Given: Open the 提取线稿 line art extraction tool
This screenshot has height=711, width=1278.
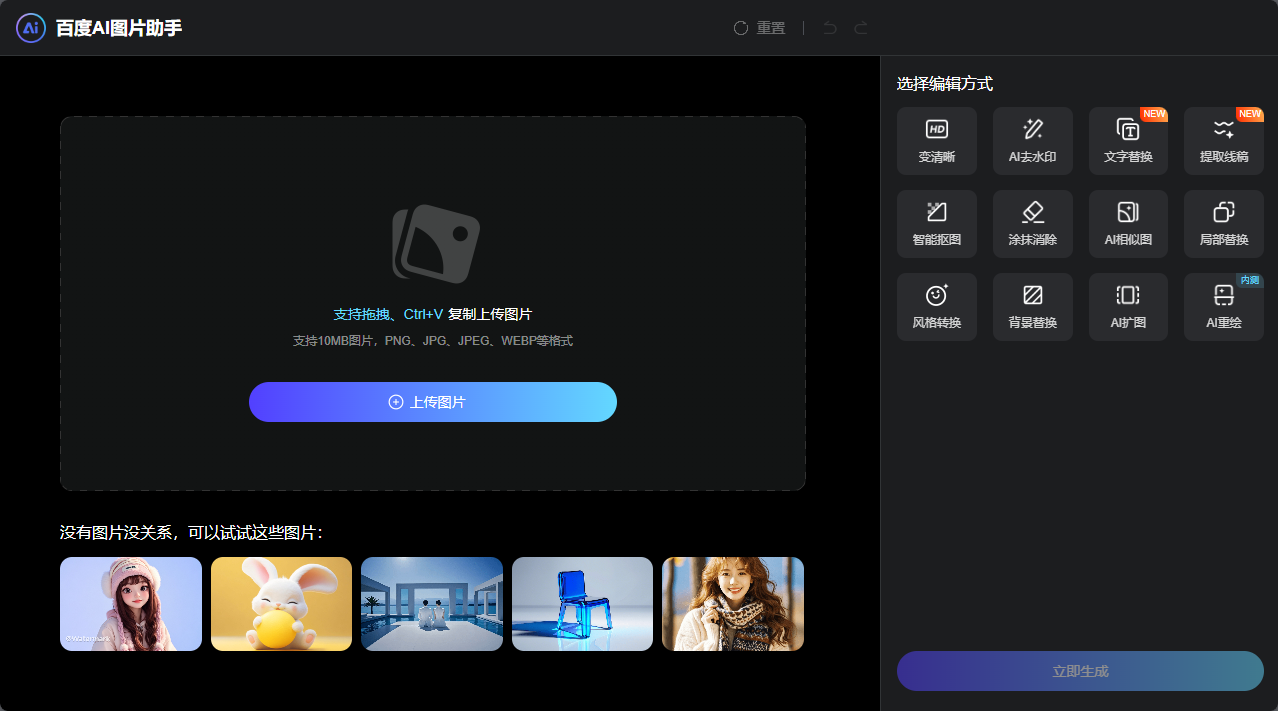Looking at the screenshot, I should [x=1222, y=140].
